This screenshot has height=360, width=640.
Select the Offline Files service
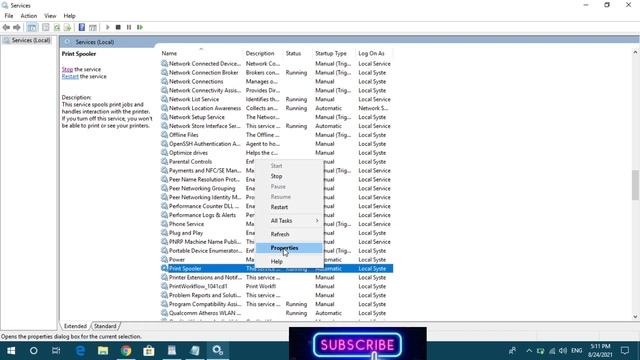[x=276, y=135]
